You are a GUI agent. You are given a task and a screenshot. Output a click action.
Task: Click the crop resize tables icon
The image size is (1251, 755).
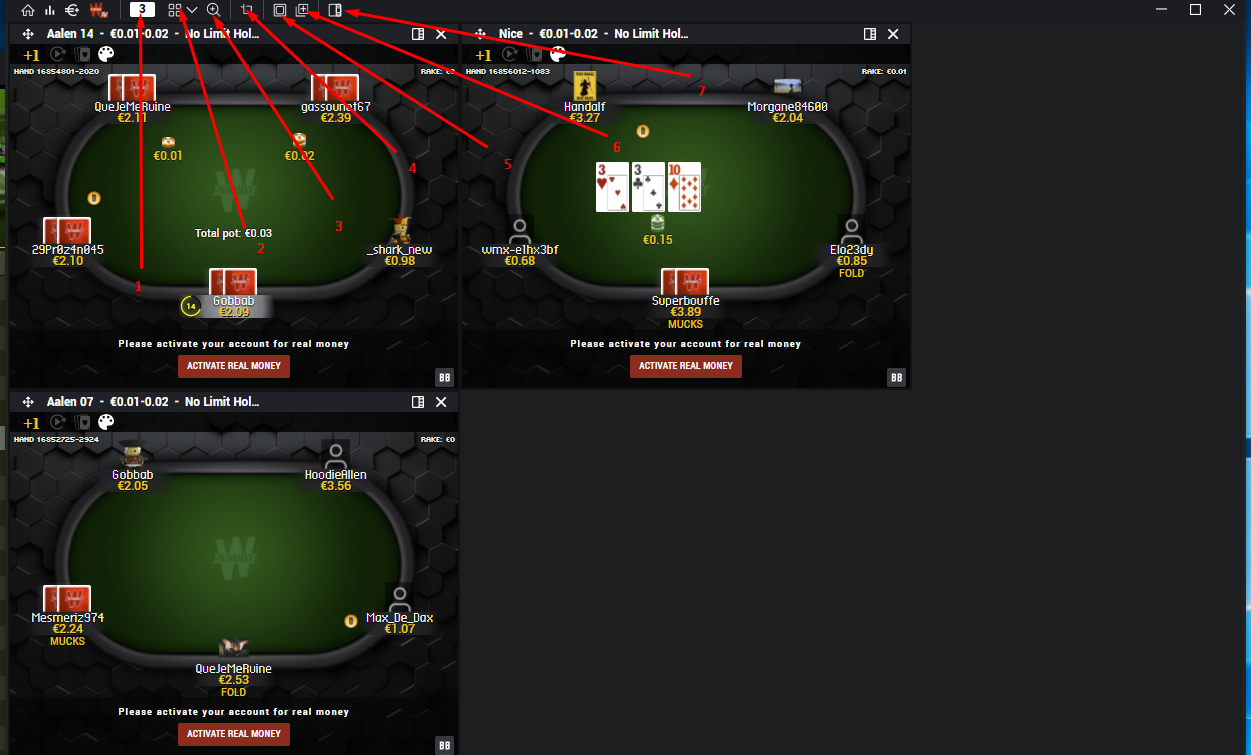247,10
